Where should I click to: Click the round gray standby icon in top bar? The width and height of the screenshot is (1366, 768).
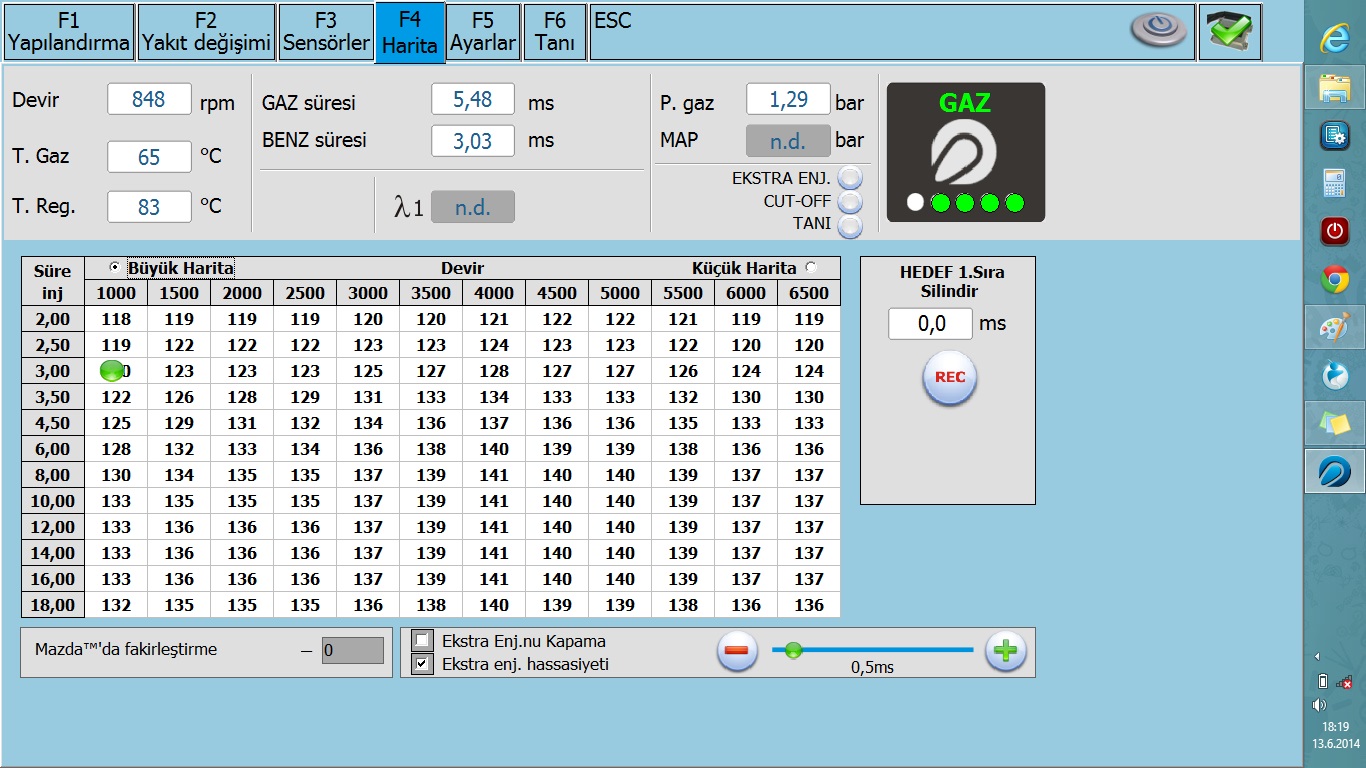(x=1159, y=30)
